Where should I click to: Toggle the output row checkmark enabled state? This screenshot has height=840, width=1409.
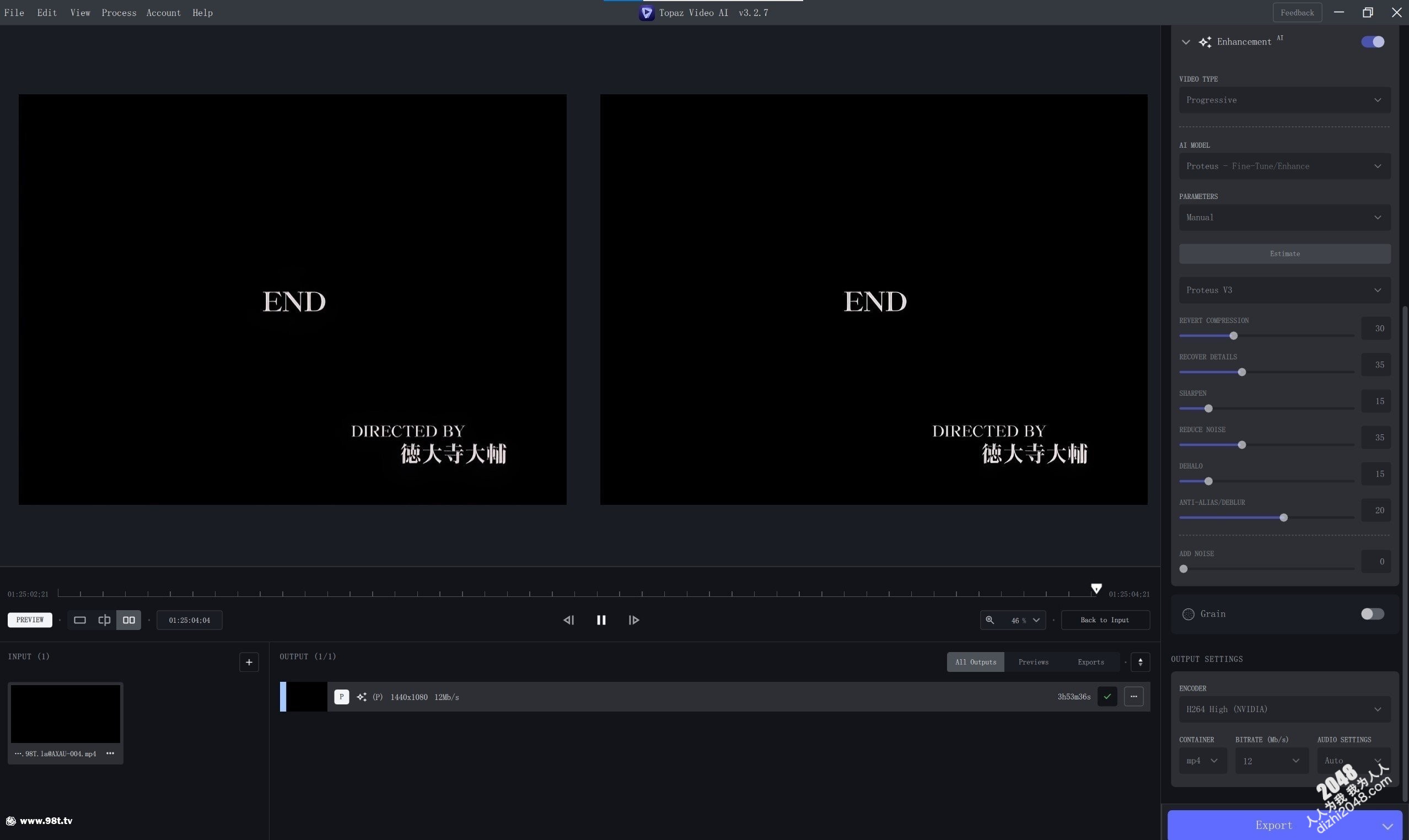1107,697
